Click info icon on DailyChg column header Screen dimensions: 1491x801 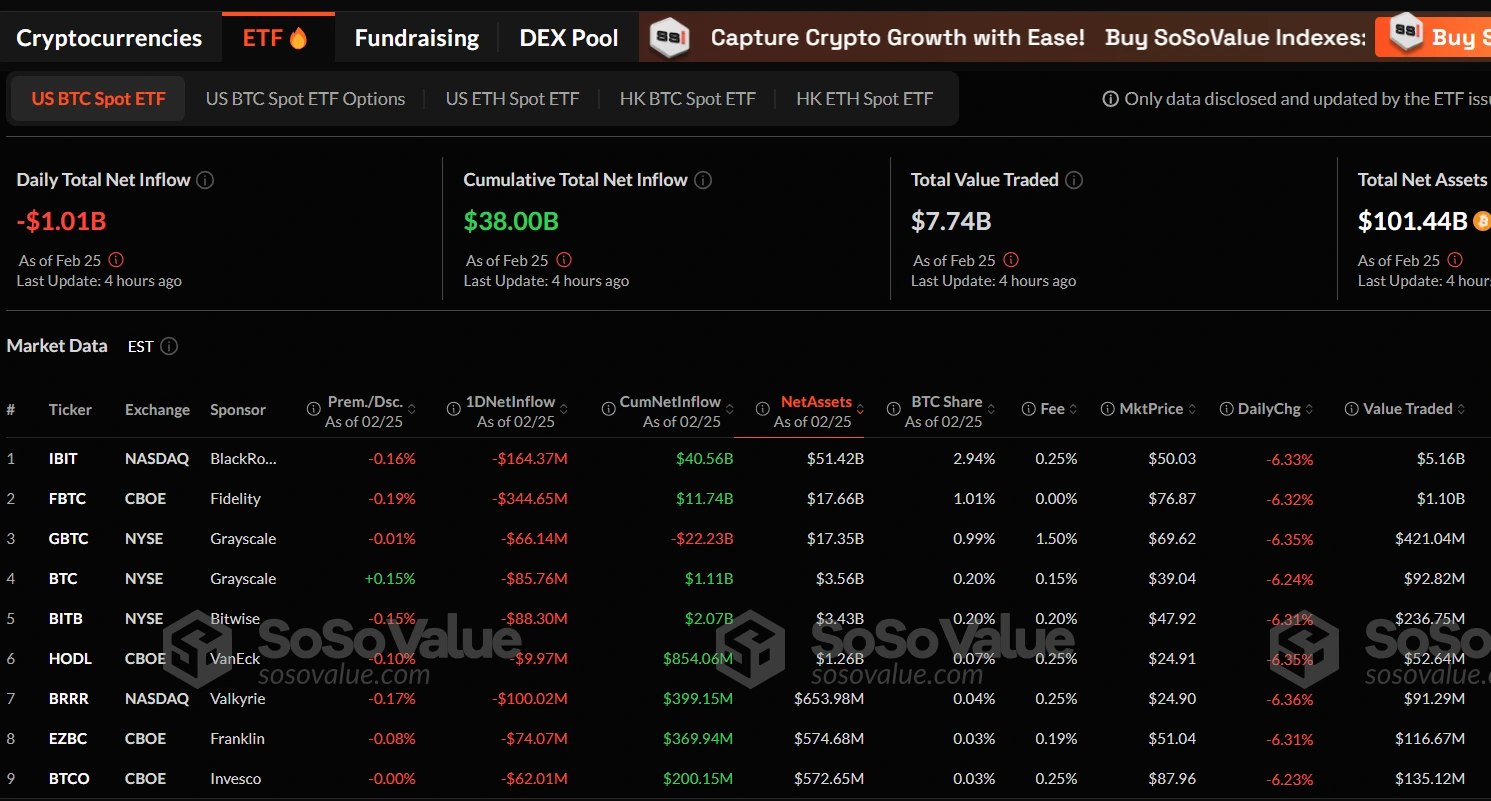pyautogui.click(x=1227, y=409)
